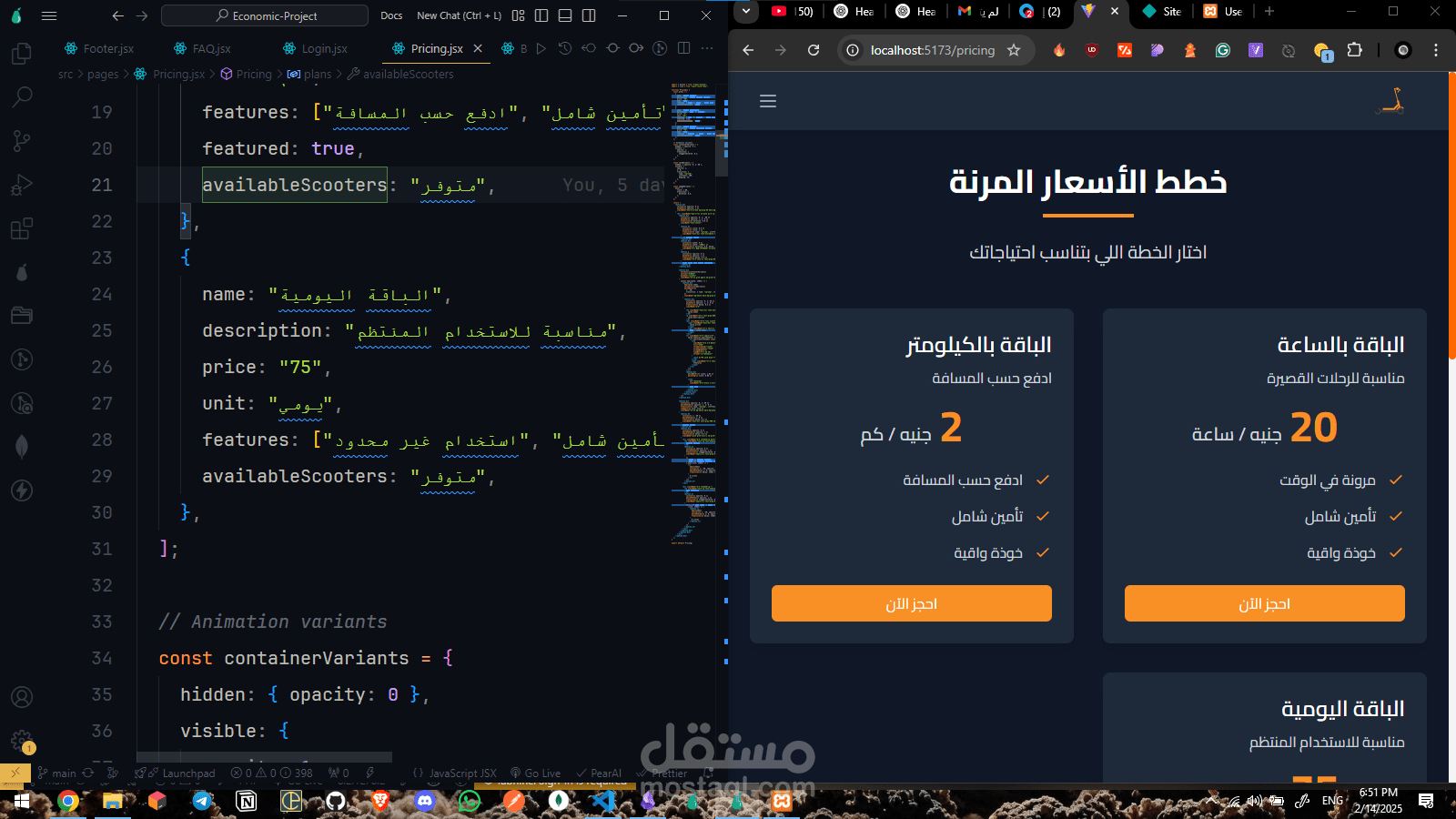Start Go Live server from the status bar
This screenshot has height=819, width=1456.
coord(535,773)
